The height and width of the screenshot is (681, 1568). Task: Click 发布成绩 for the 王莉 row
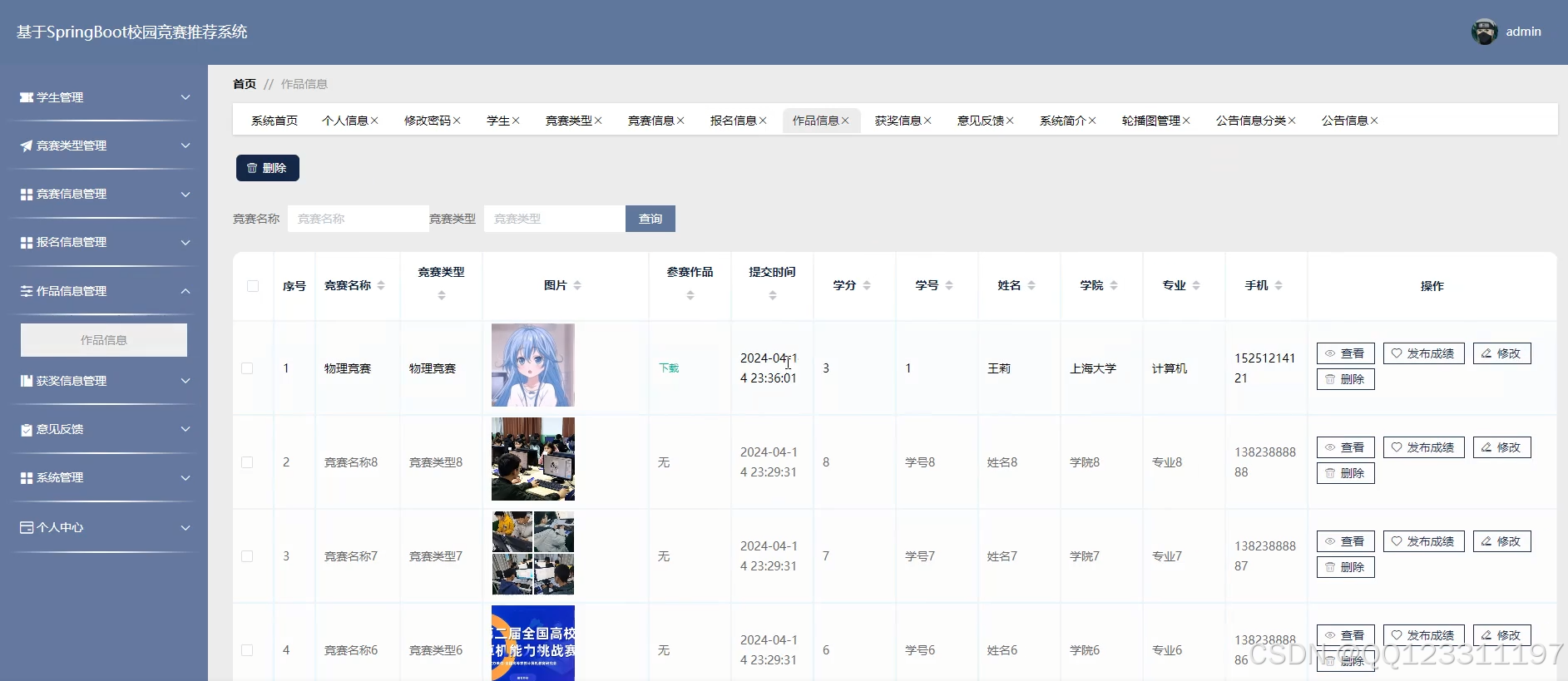point(1424,353)
